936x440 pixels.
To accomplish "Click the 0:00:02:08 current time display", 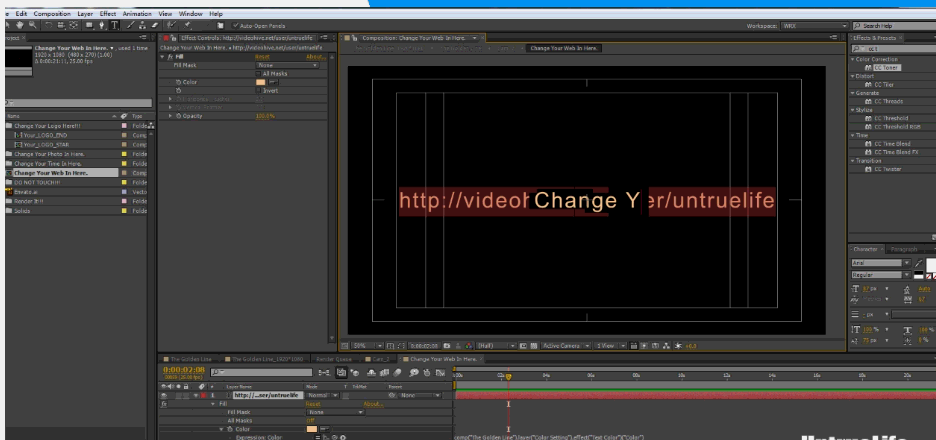I will click(x=184, y=370).
